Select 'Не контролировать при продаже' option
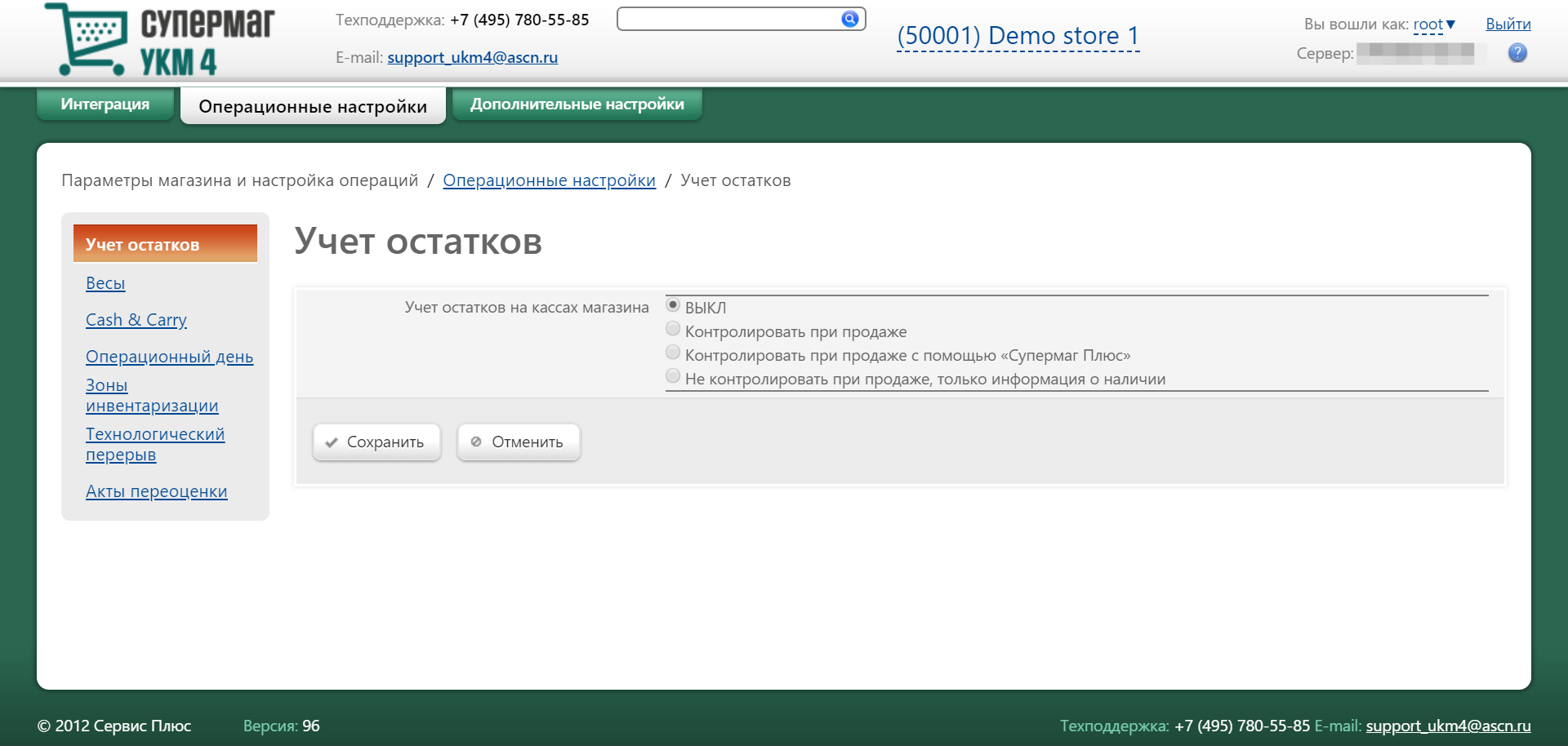The image size is (1568, 746). point(673,376)
